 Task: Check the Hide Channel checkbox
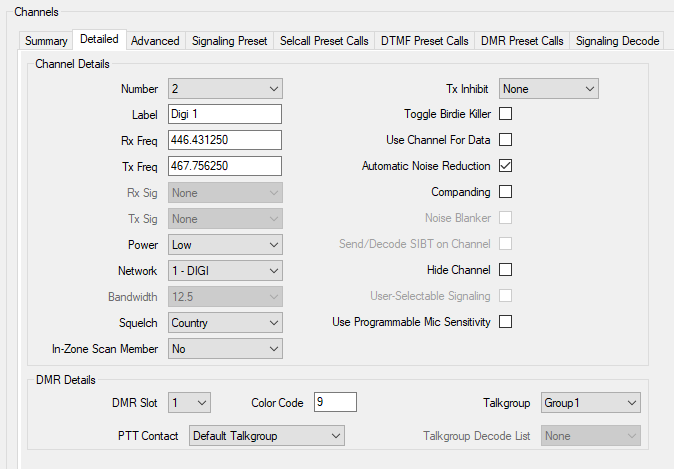506,270
